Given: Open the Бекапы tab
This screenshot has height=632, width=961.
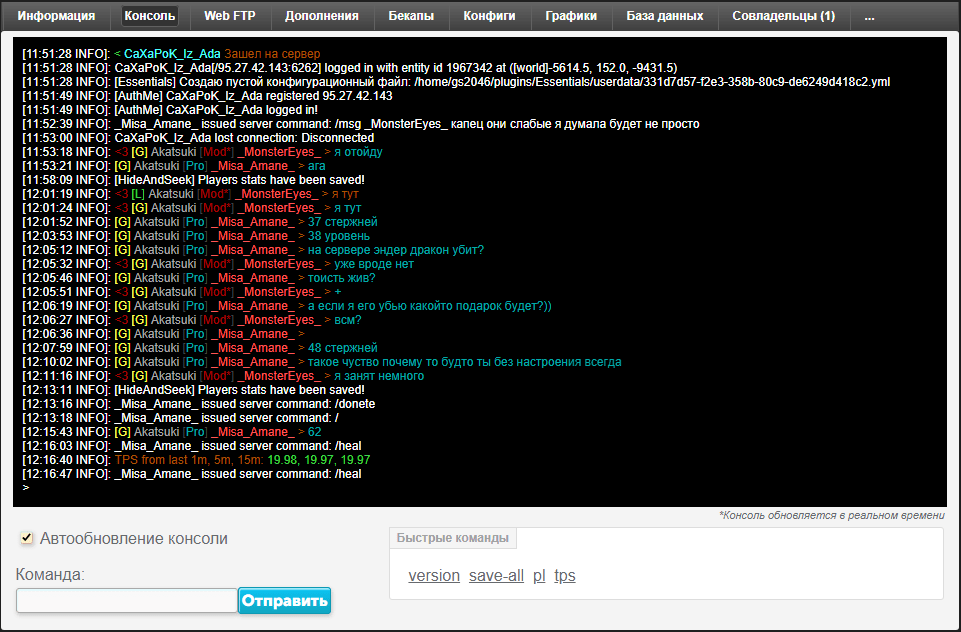Looking at the screenshot, I should click(x=410, y=16).
